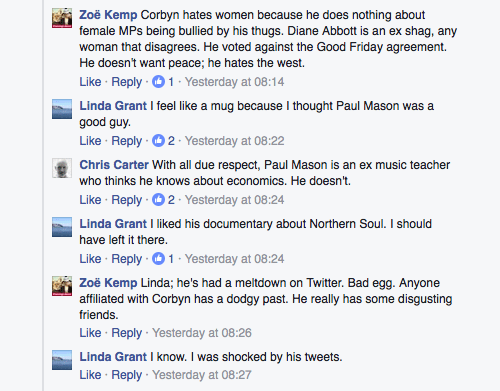Open Zoë Kemp's avatar on the meltdown comment
500x391 pixels.
(62, 286)
